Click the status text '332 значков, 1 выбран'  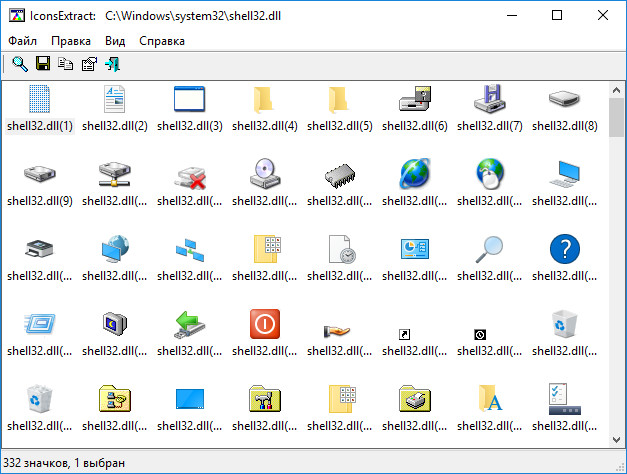click(x=64, y=463)
